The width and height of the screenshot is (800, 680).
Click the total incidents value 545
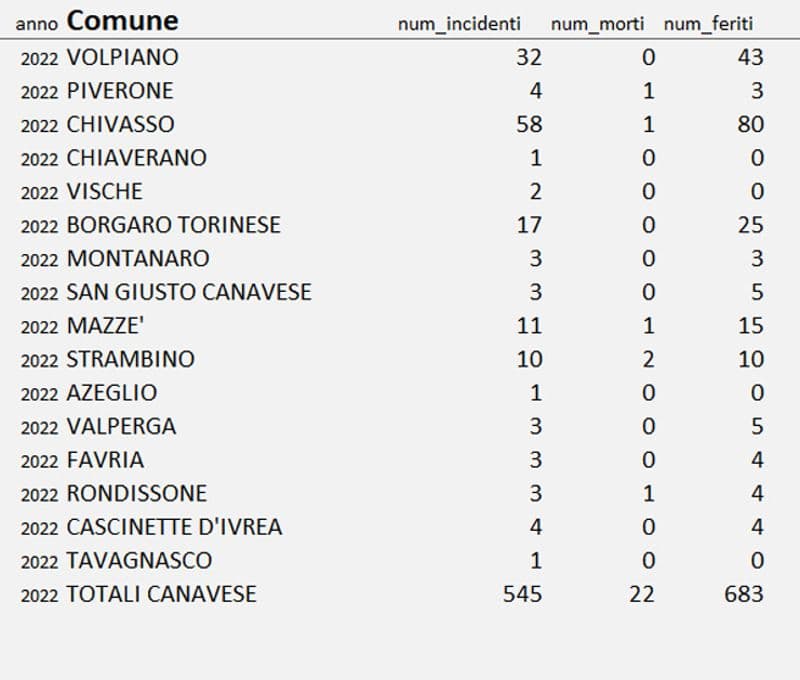click(x=522, y=594)
